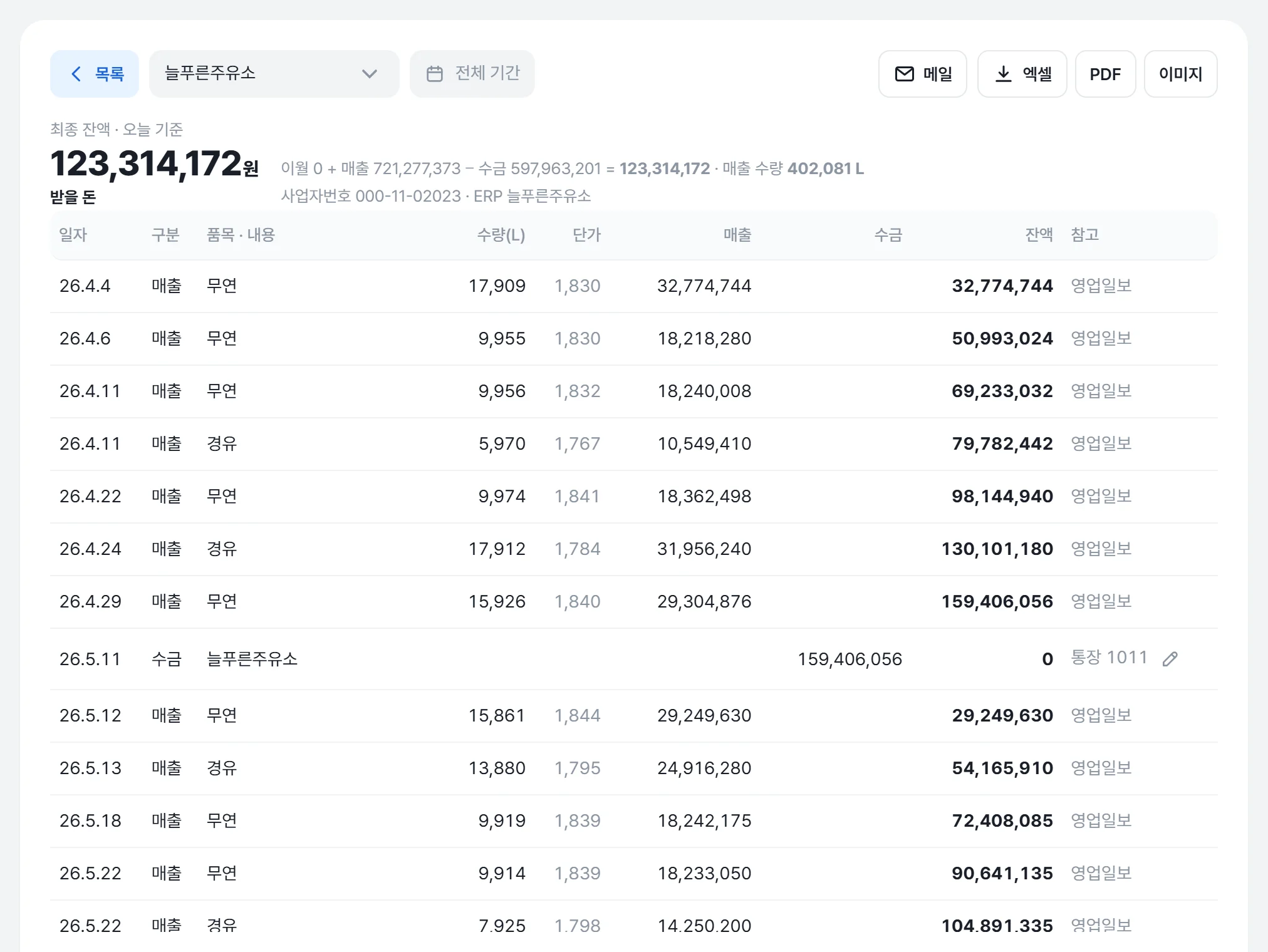Viewport: 1268px width, 952px height.
Task: Click quantity 15,926
Action: pos(497,602)
